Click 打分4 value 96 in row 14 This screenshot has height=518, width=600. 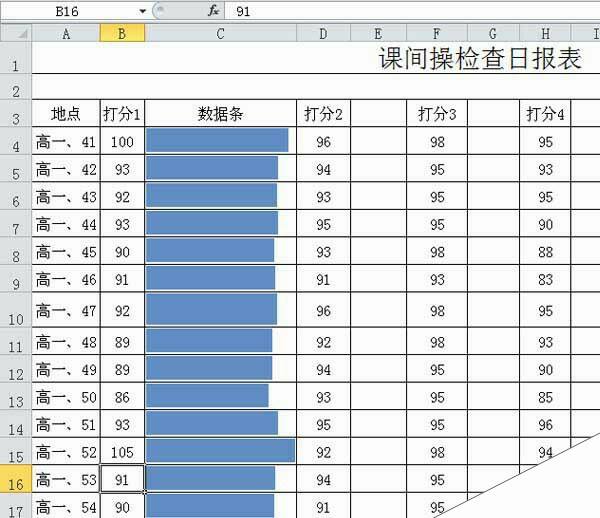point(545,424)
